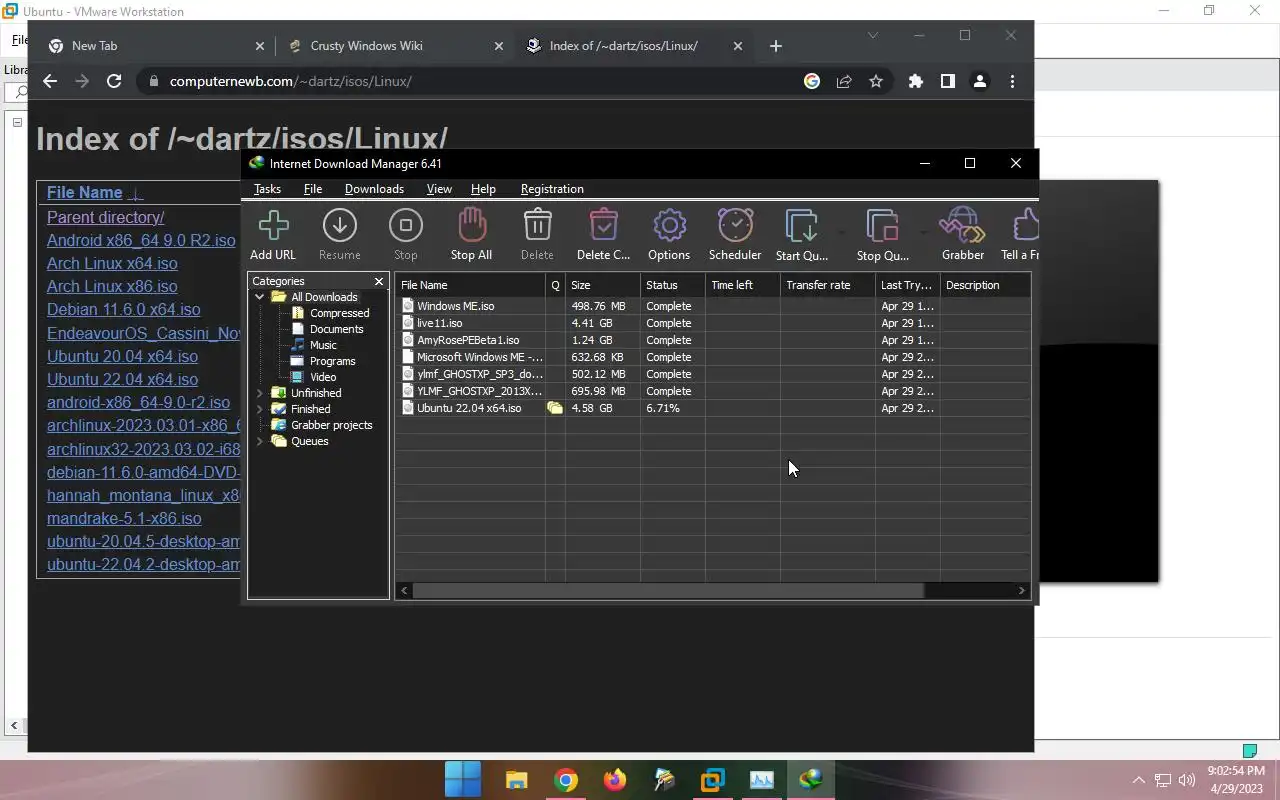
Task: Open Ubuntu 20.04 x64.iso link
Action: [x=122, y=356]
